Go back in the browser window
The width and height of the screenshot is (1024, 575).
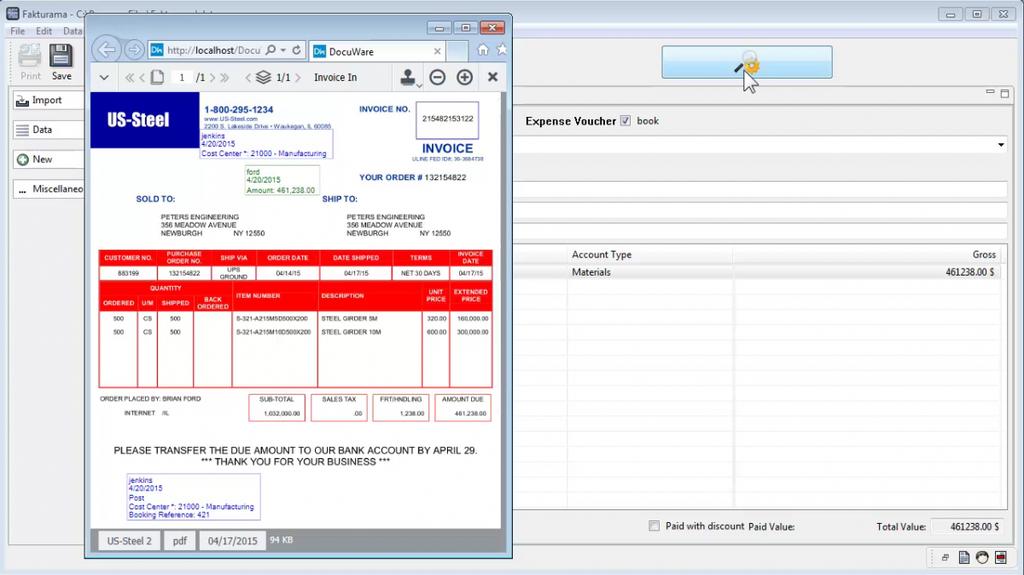tap(106, 50)
